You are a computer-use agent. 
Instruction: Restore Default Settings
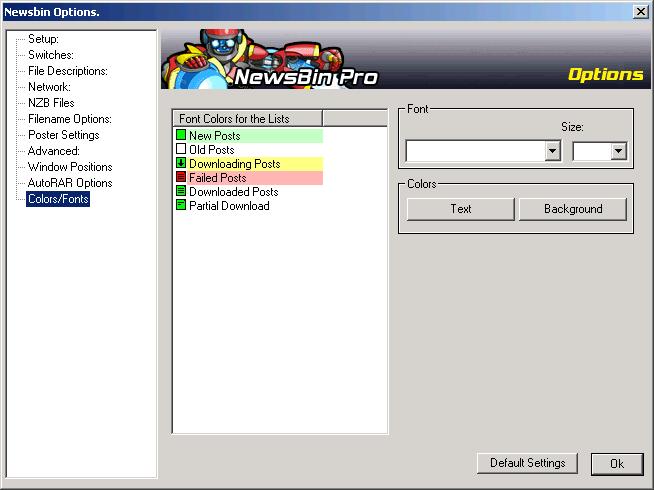click(527, 463)
